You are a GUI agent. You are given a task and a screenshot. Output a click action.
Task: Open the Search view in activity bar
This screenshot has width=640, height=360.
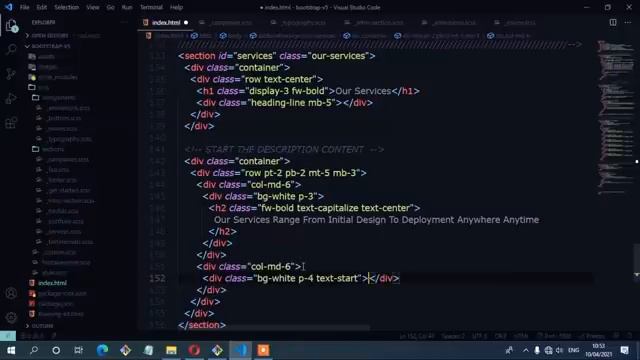[x=11, y=50]
